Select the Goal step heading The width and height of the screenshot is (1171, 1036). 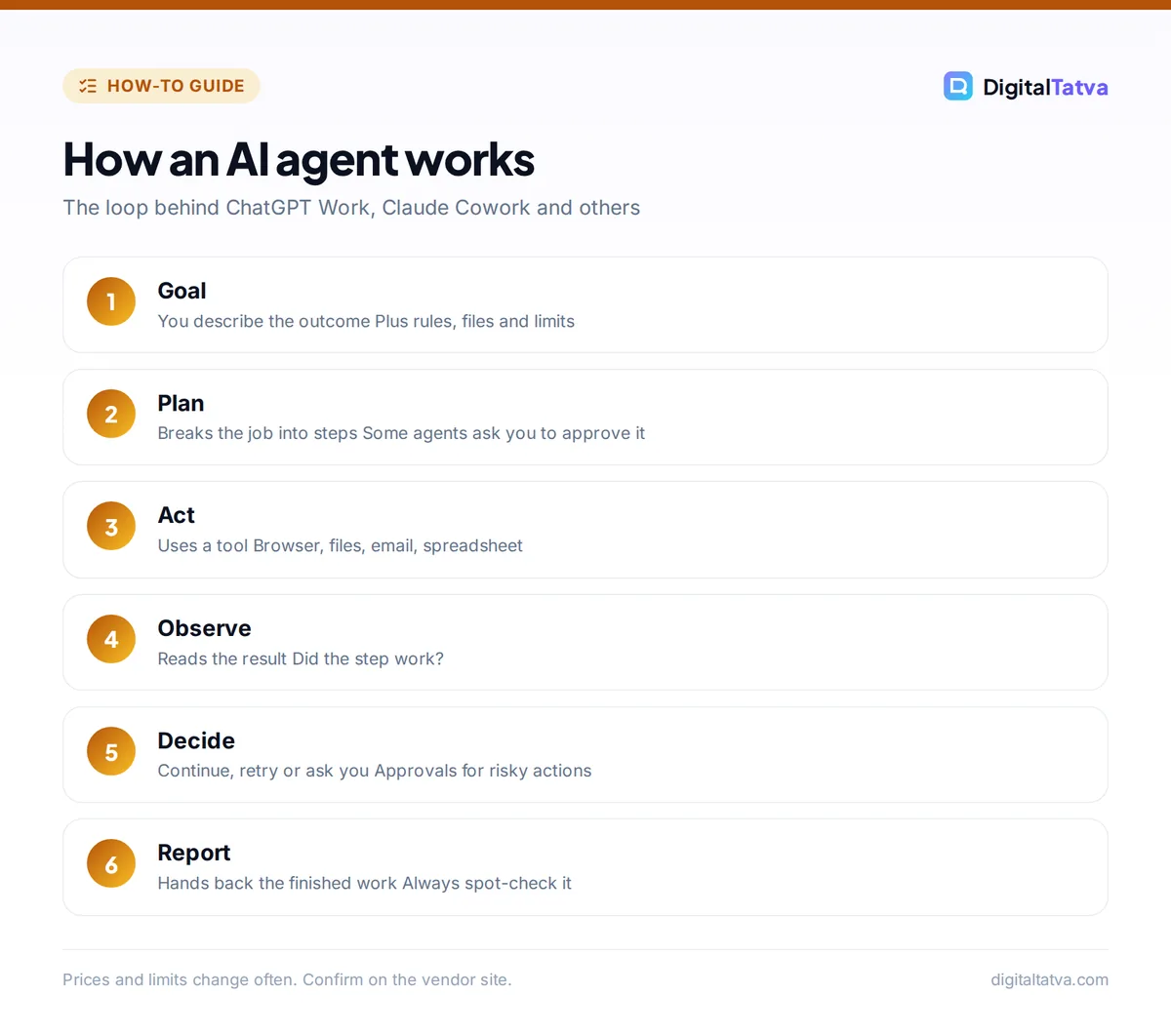click(182, 291)
